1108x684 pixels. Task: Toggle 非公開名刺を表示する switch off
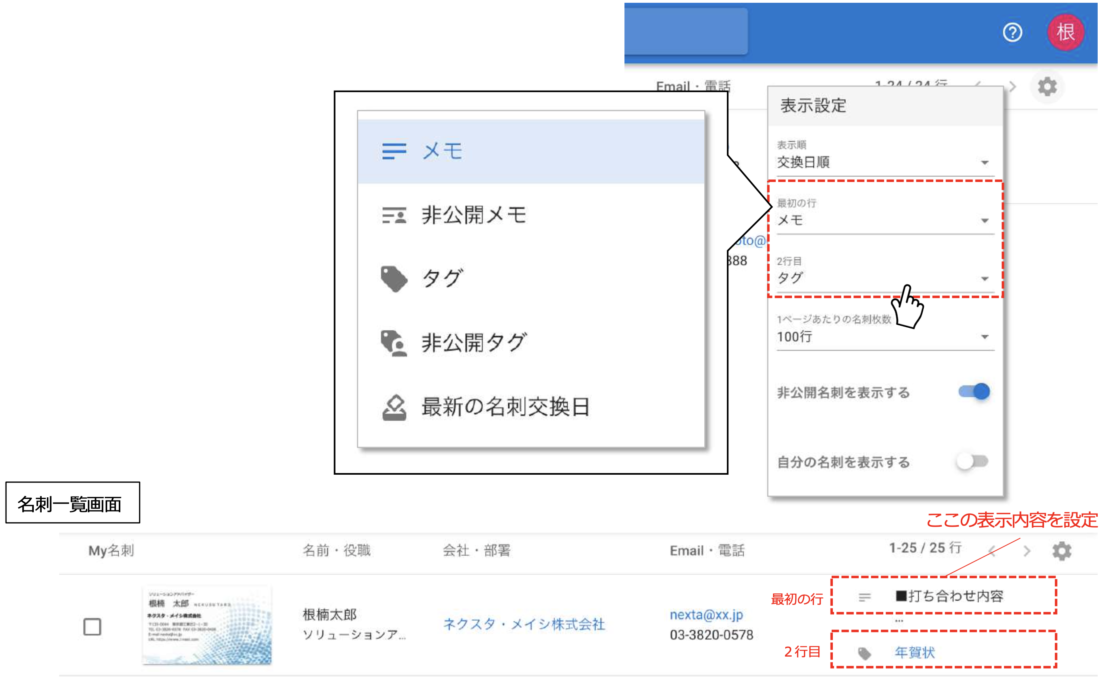(974, 391)
